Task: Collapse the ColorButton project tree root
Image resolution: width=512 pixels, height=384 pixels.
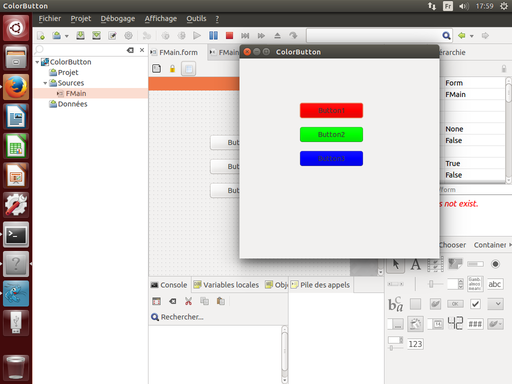Action: pyautogui.click(x=37, y=62)
